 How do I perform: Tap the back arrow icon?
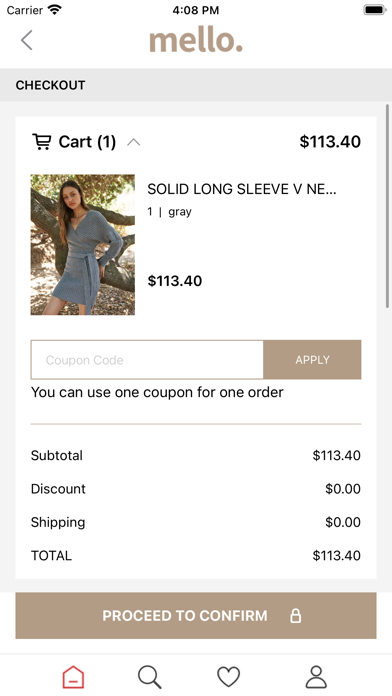(x=27, y=40)
